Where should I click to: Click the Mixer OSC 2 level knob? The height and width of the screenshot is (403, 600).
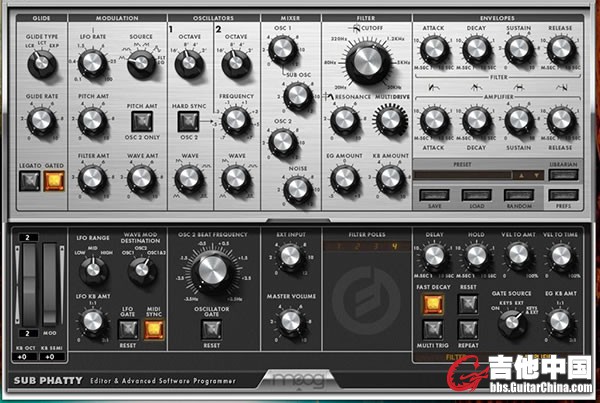coord(283,142)
